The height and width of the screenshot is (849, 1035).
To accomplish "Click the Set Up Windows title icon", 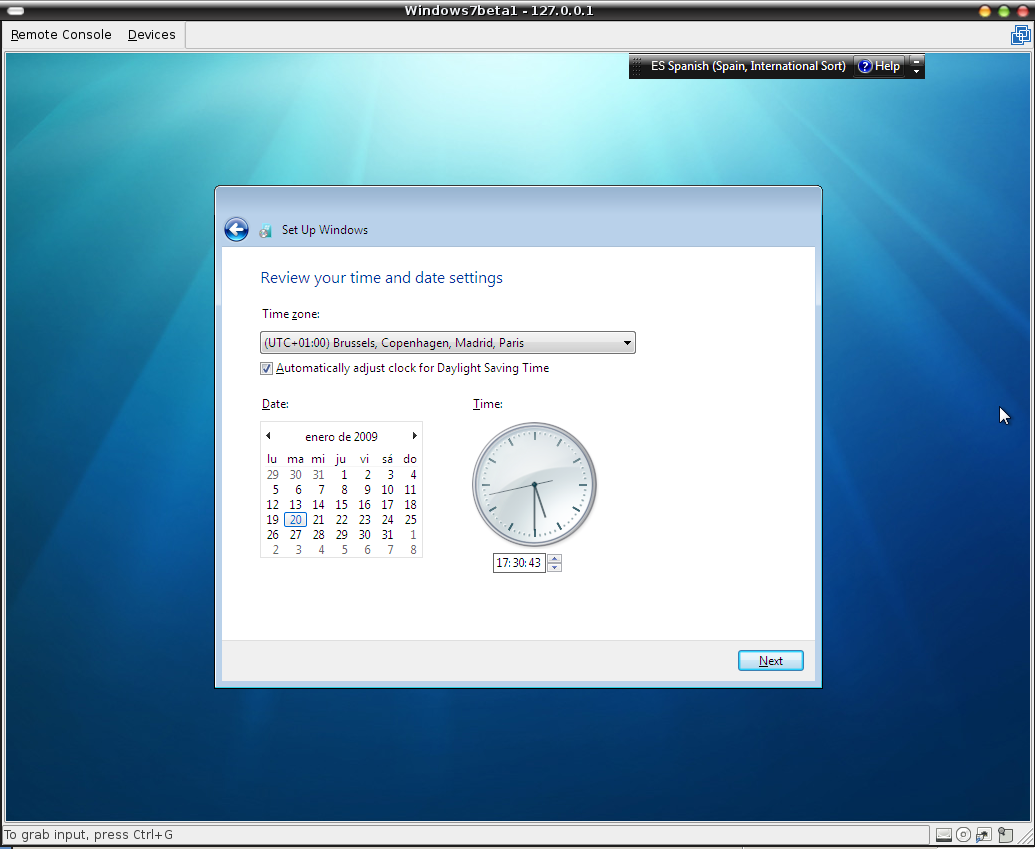I will click(x=265, y=230).
